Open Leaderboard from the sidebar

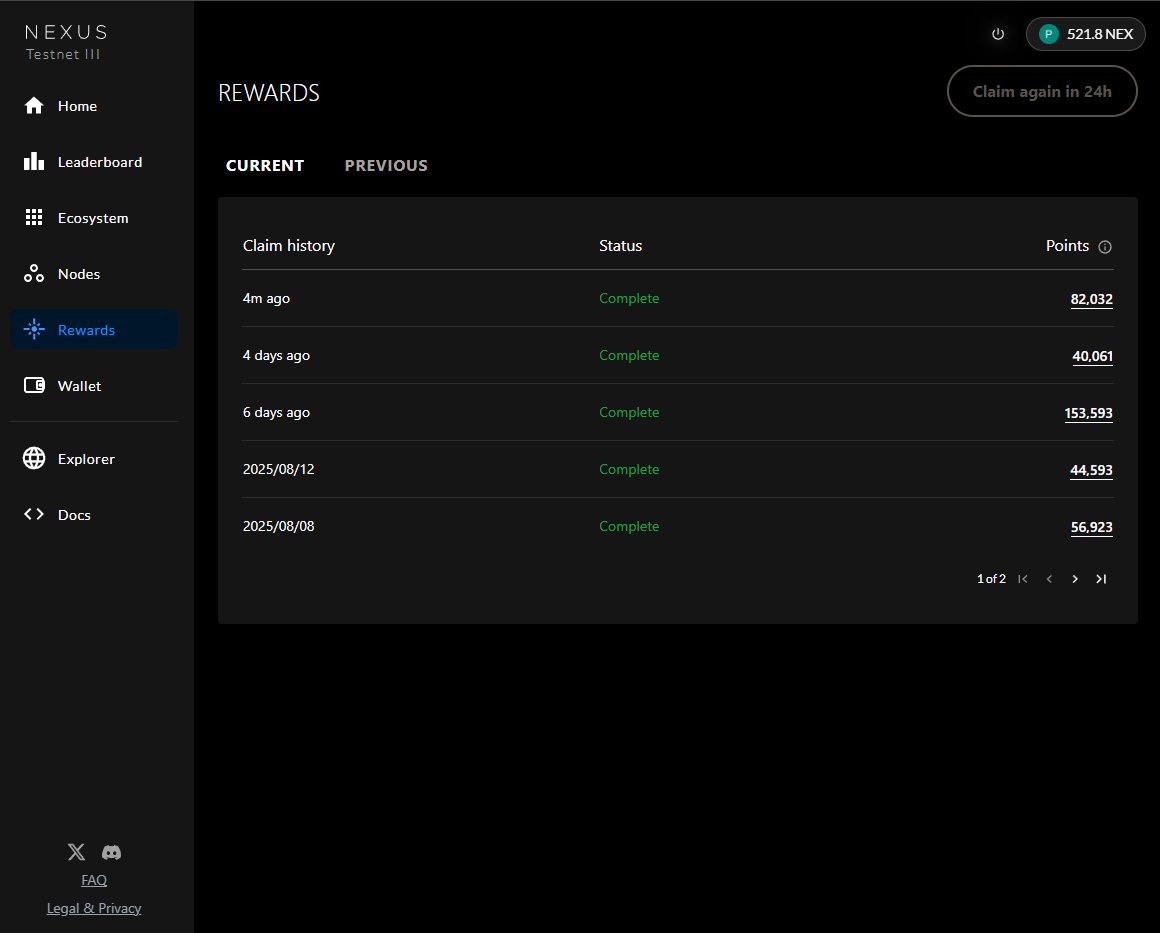point(94,162)
